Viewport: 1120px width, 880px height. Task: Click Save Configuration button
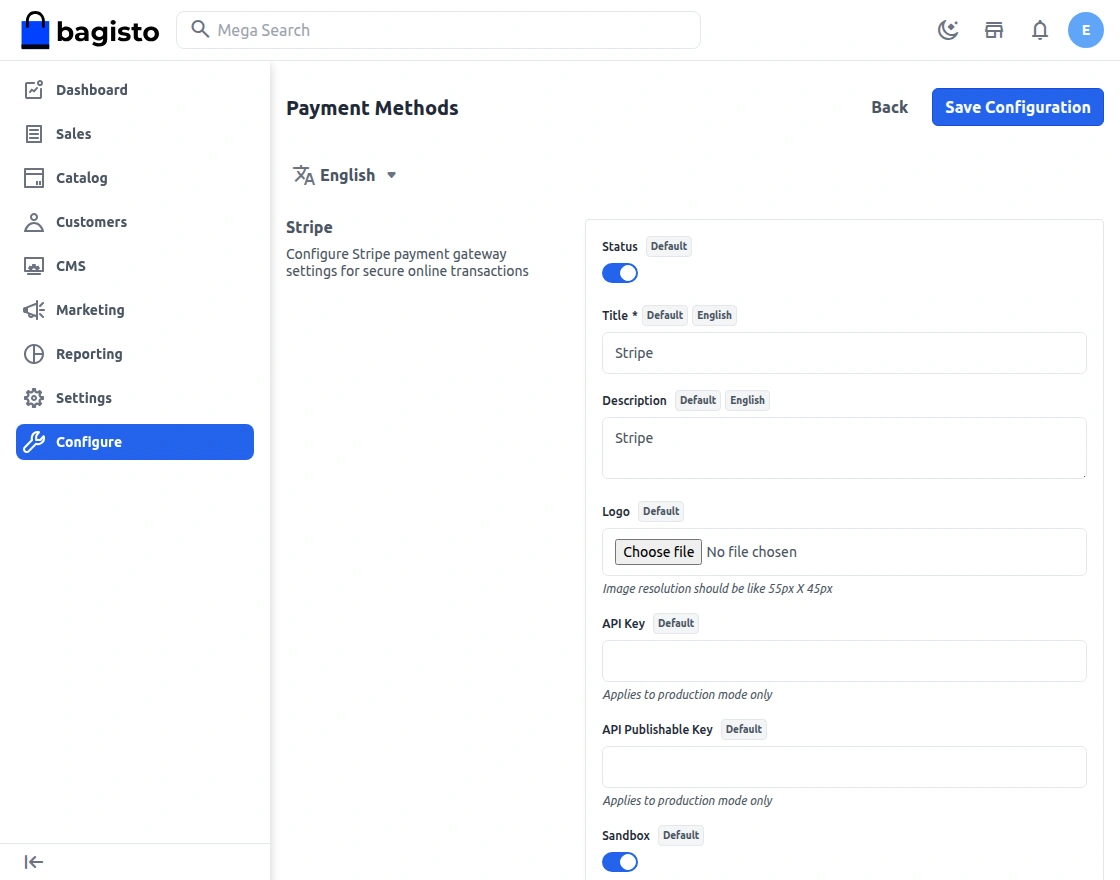1017,107
